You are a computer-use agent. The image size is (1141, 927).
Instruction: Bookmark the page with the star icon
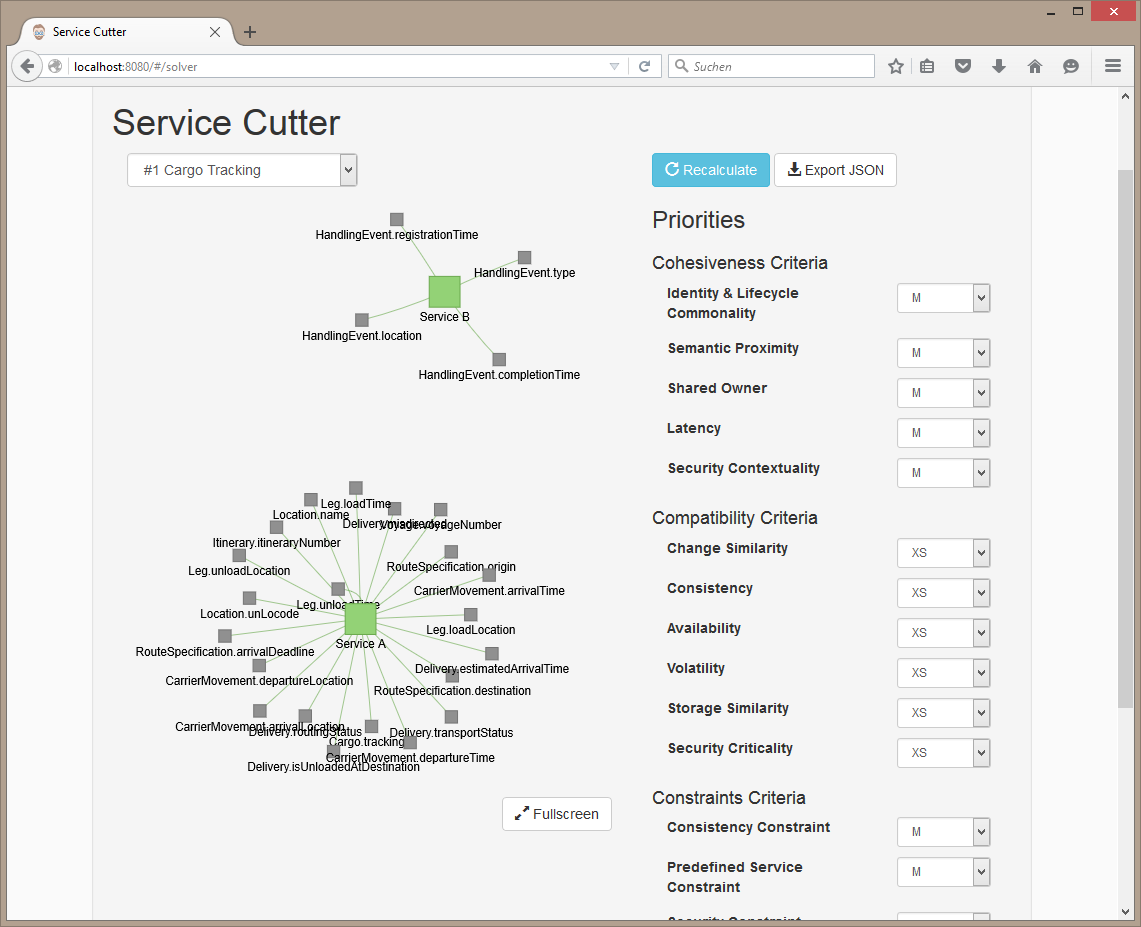coord(895,66)
